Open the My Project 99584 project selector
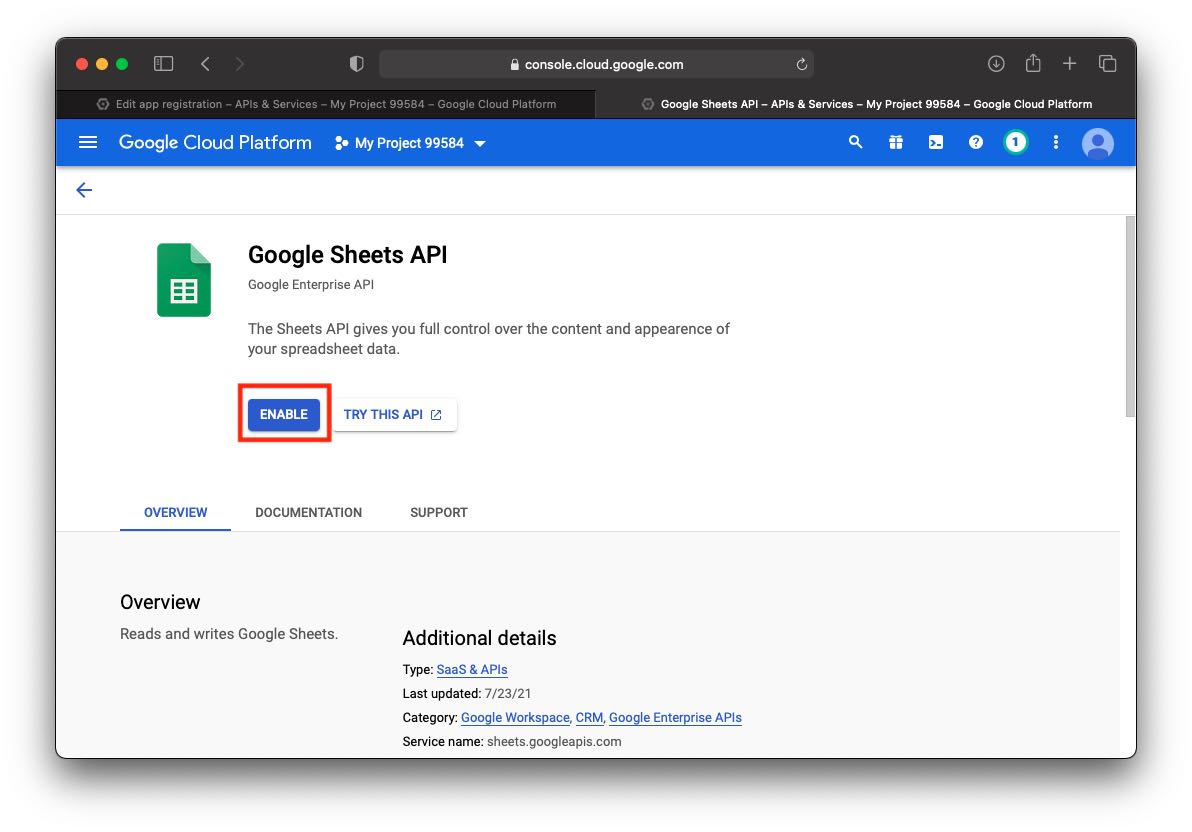Viewport: 1192px width, 832px height. [x=410, y=143]
